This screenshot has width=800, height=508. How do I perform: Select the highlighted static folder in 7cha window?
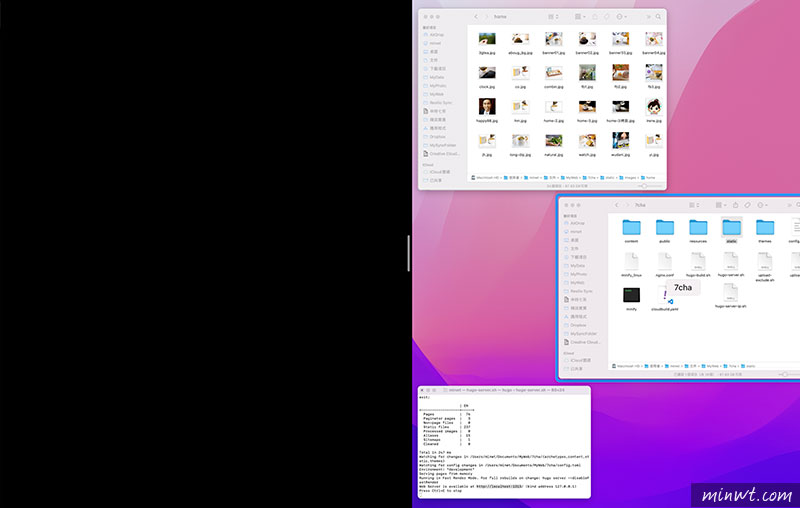coord(731,227)
